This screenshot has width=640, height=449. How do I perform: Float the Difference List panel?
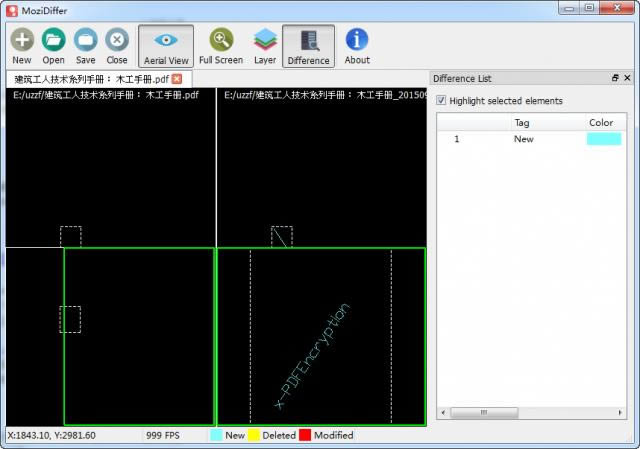point(615,78)
